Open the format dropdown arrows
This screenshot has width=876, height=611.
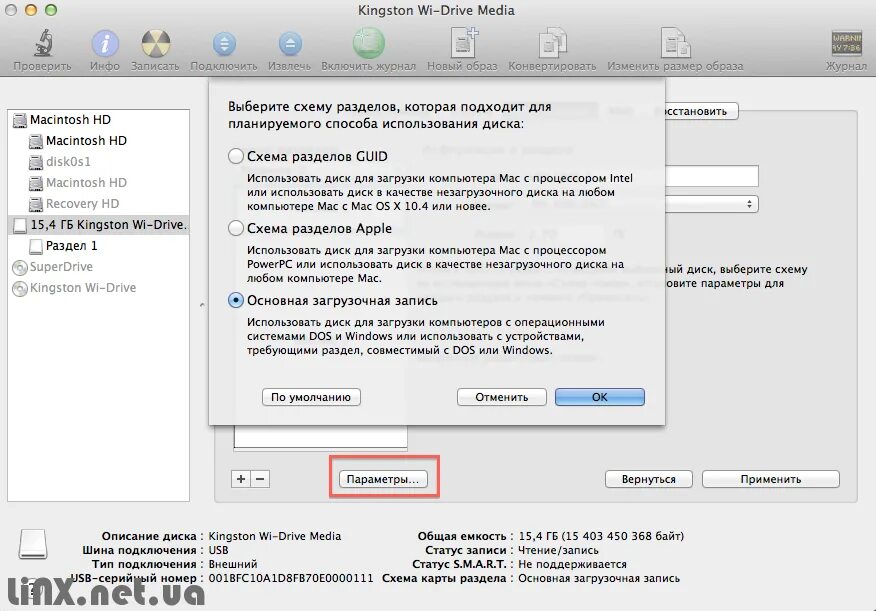tap(749, 204)
